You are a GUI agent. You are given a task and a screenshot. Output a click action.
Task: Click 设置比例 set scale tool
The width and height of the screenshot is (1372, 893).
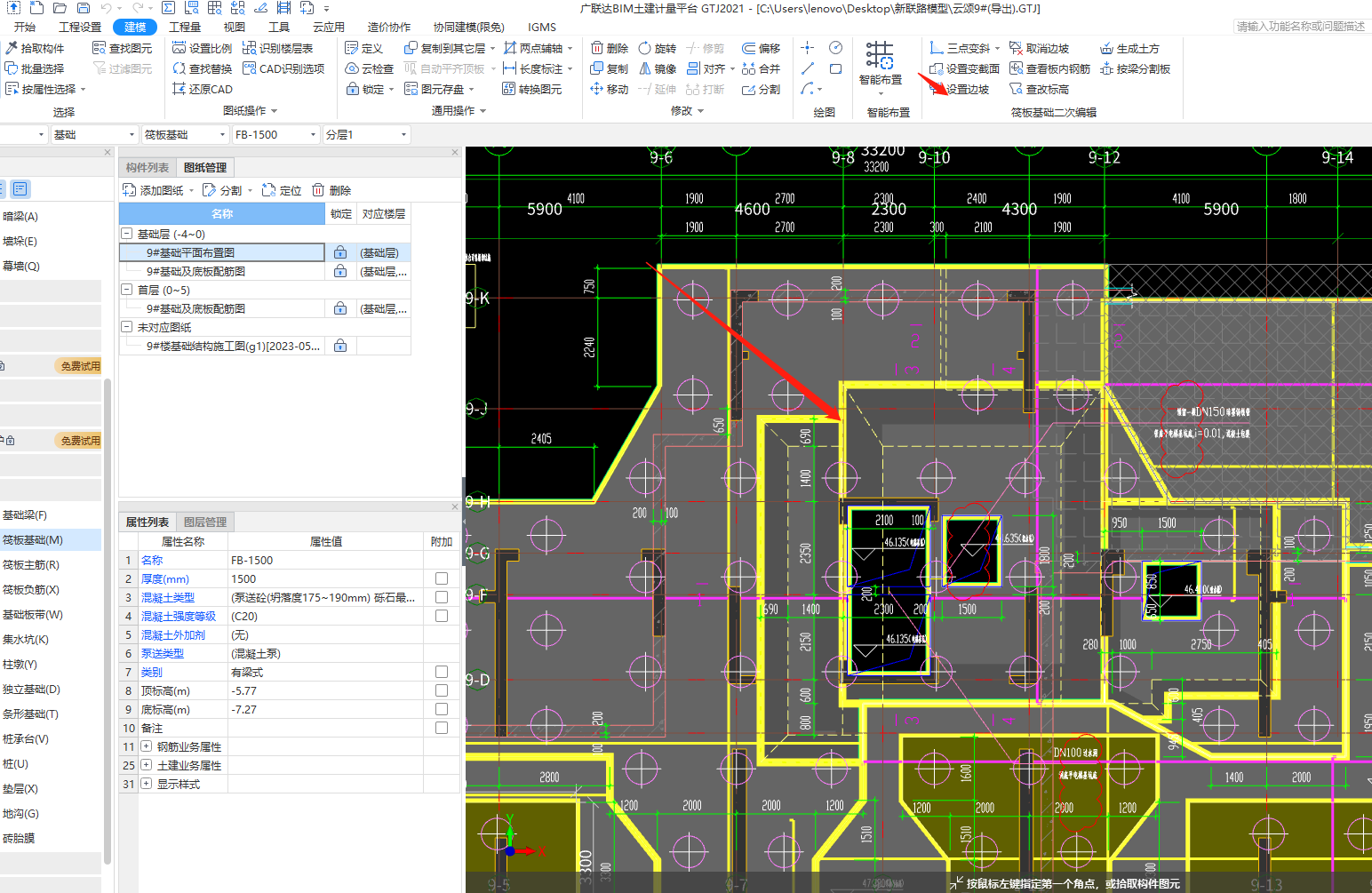point(203,48)
